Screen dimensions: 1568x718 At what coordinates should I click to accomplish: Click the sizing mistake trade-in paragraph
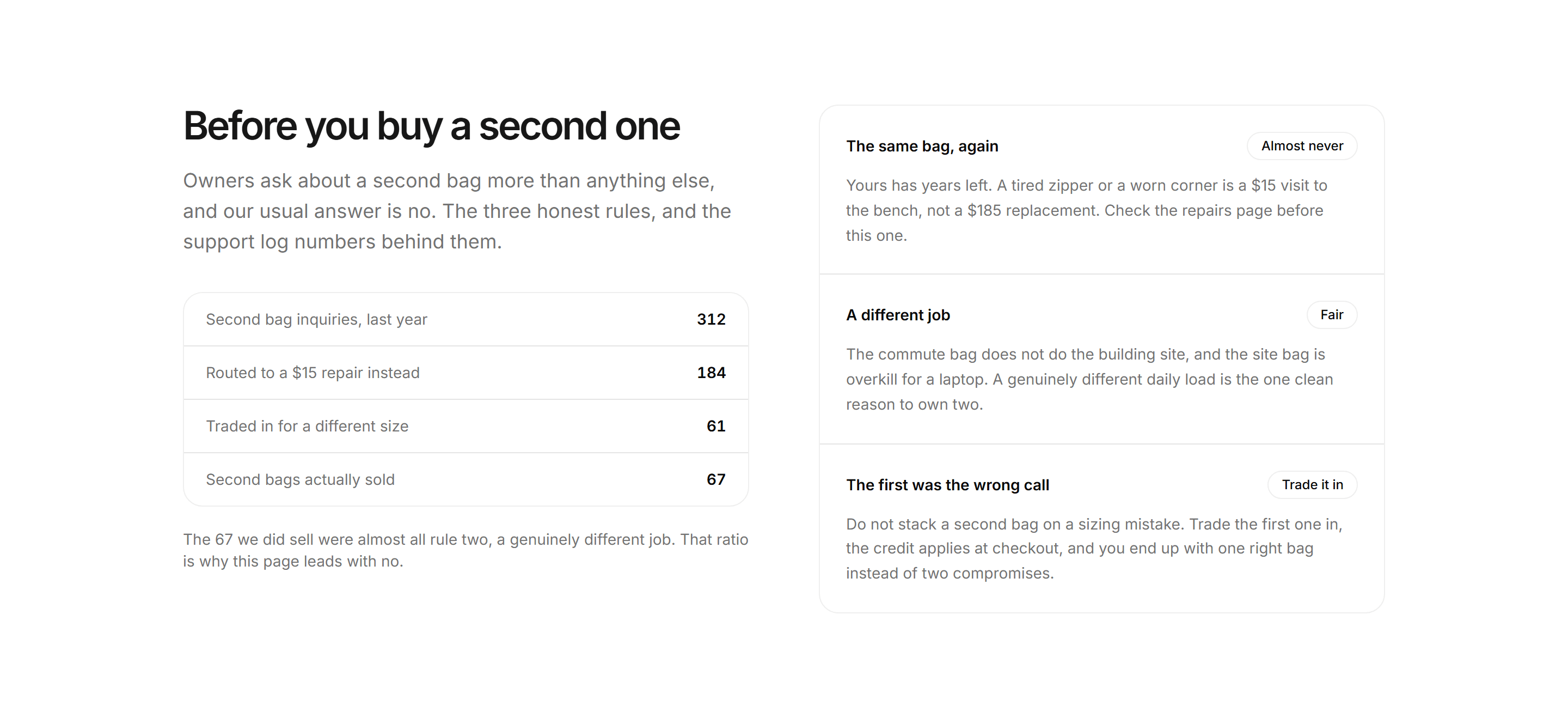point(1094,549)
